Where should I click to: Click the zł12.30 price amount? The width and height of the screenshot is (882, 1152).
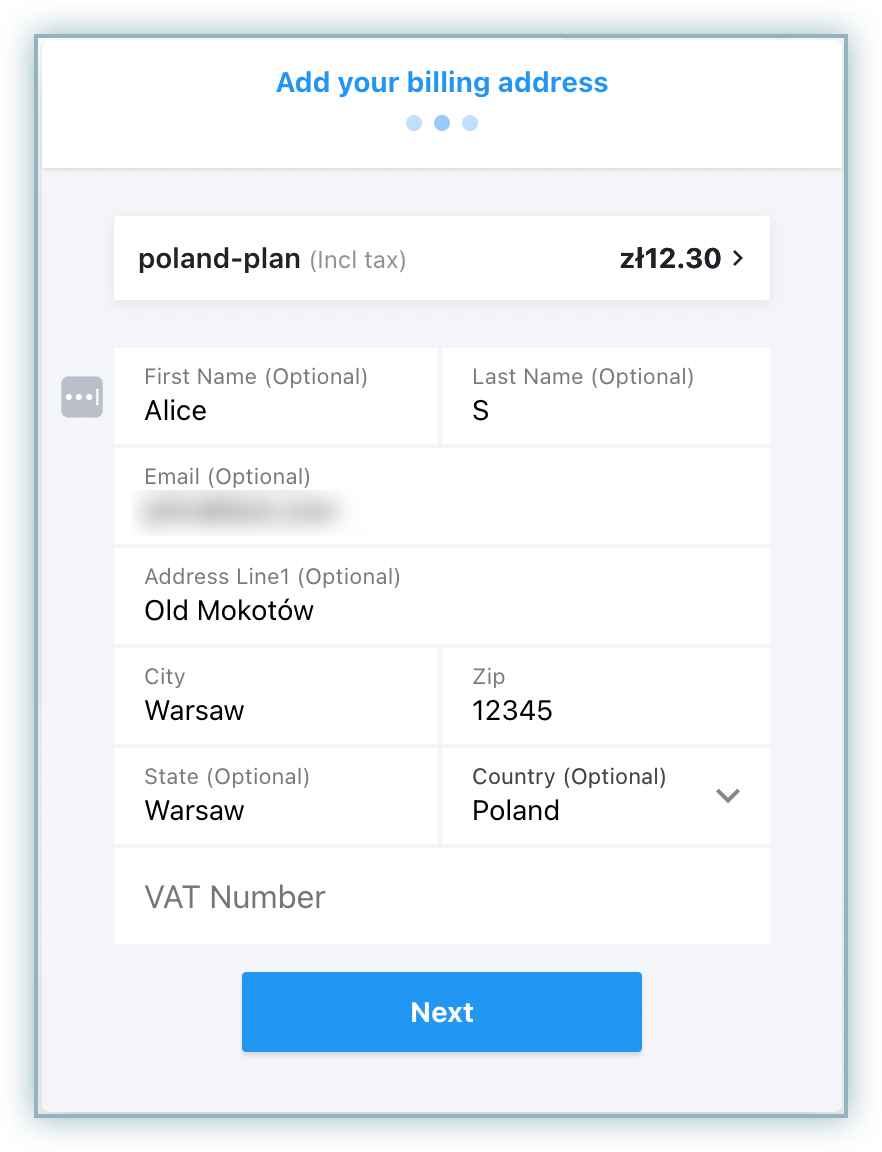(x=670, y=259)
